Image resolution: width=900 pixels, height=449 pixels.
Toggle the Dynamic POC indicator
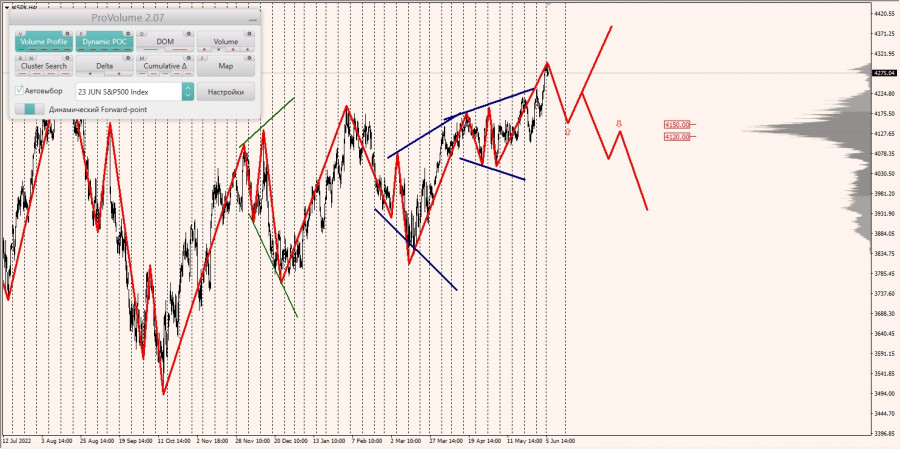[104, 42]
